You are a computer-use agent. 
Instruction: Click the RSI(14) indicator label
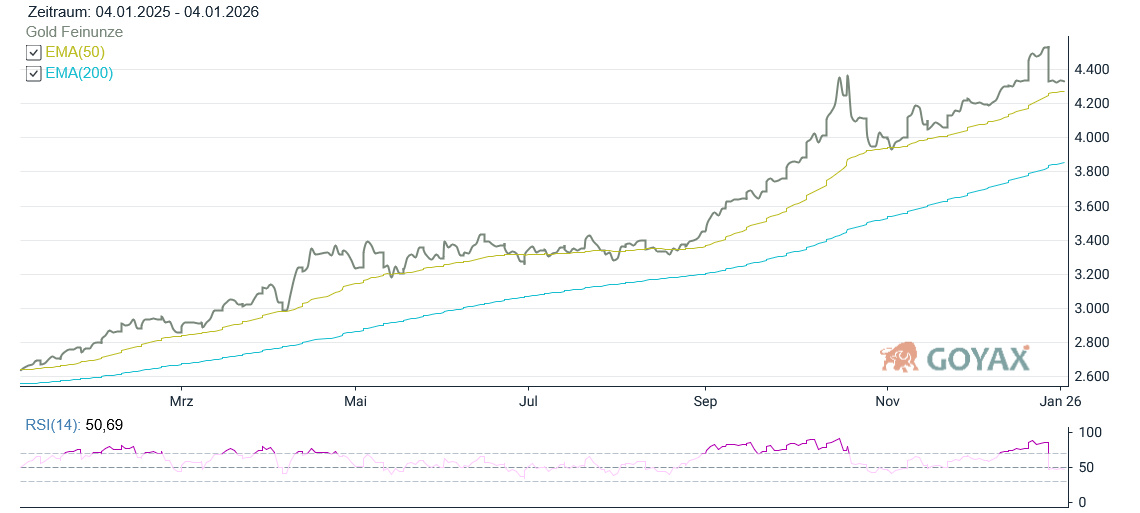[54, 426]
